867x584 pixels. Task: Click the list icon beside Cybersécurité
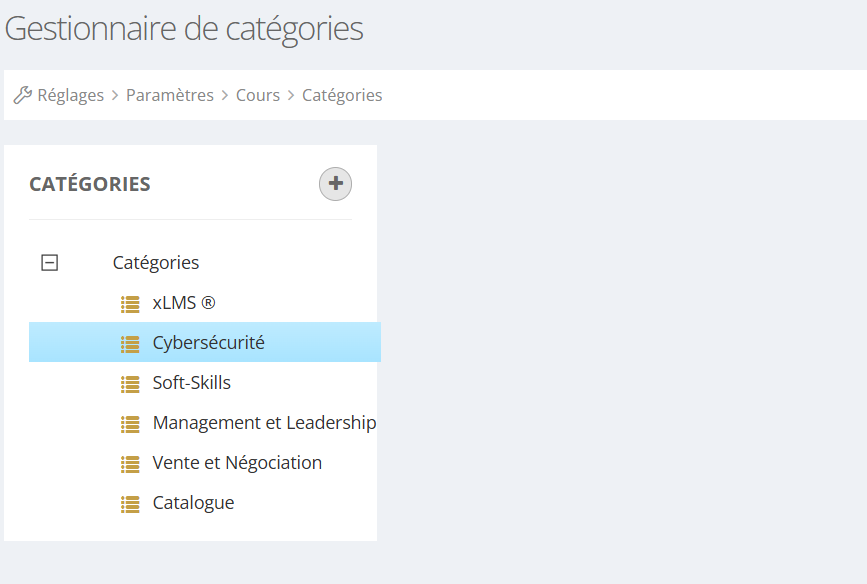tap(130, 343)
